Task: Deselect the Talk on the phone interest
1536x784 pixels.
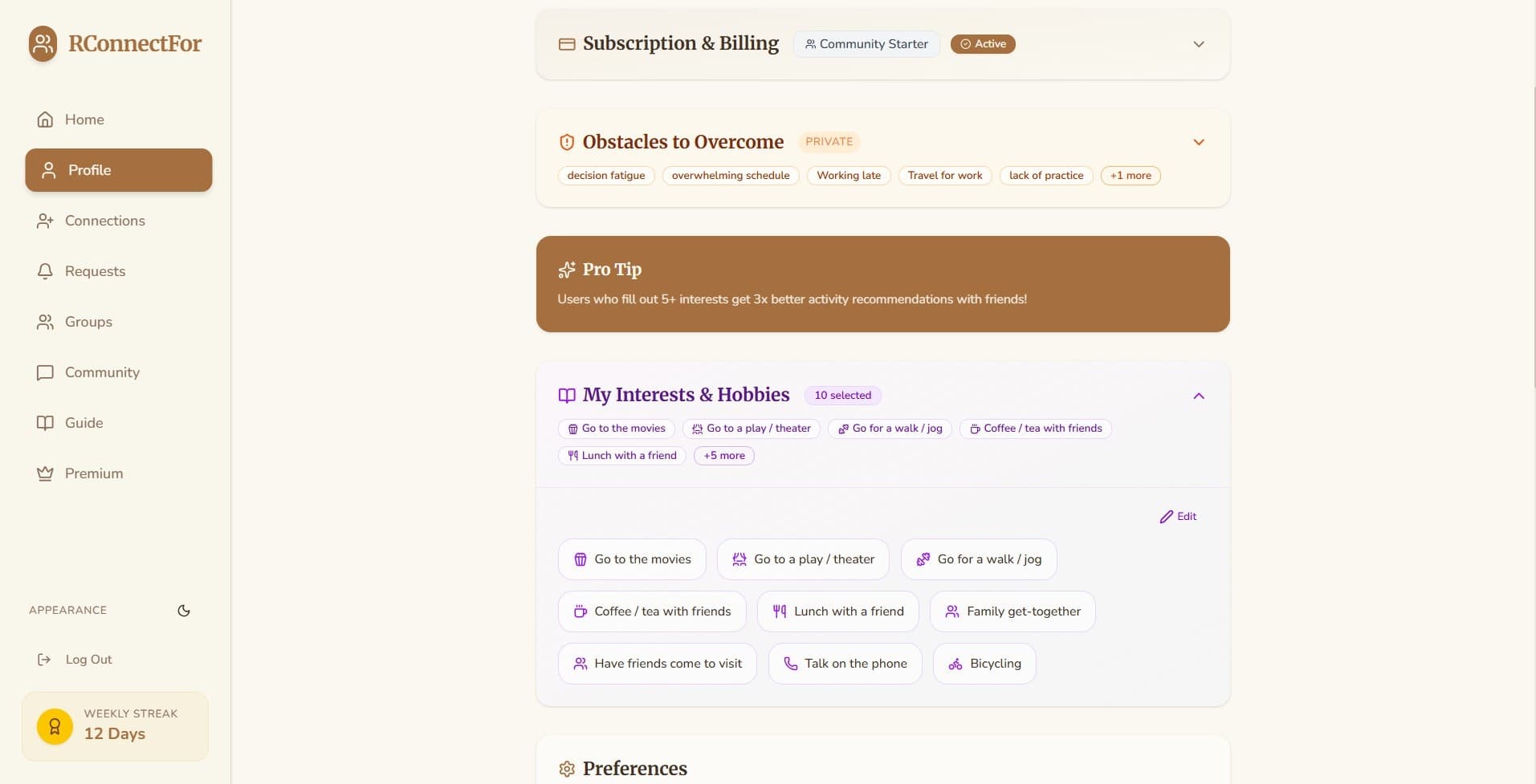Action: (845, 664)
